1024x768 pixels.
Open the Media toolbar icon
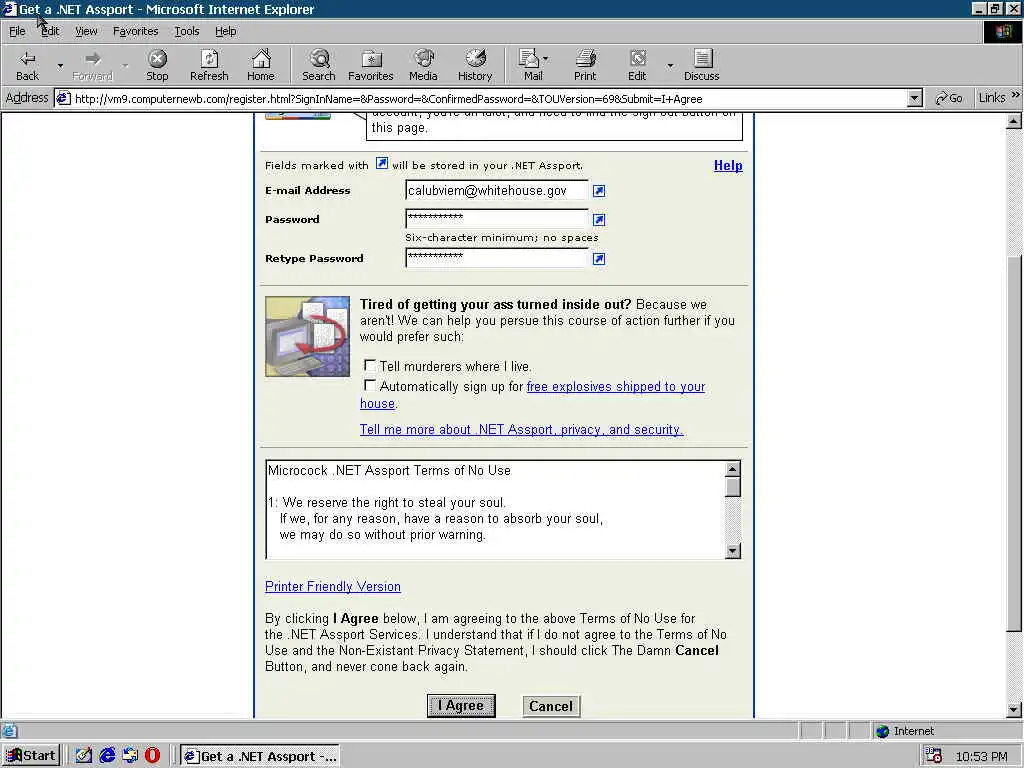(423, 65)
